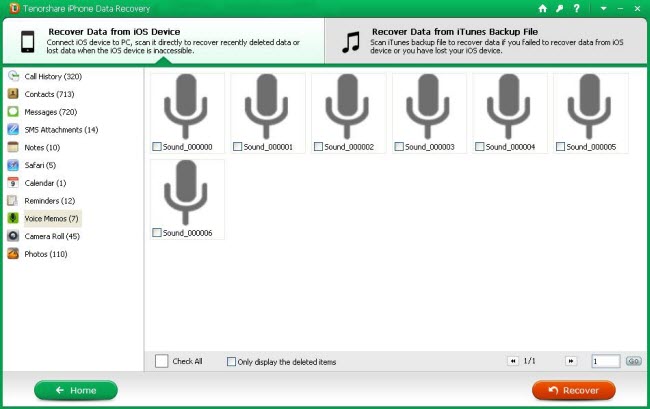The width and height of the screenshot is (650, 409).
Task: Switch to Recover Data from iOS Device tab
Action: (x=164, y=41)
